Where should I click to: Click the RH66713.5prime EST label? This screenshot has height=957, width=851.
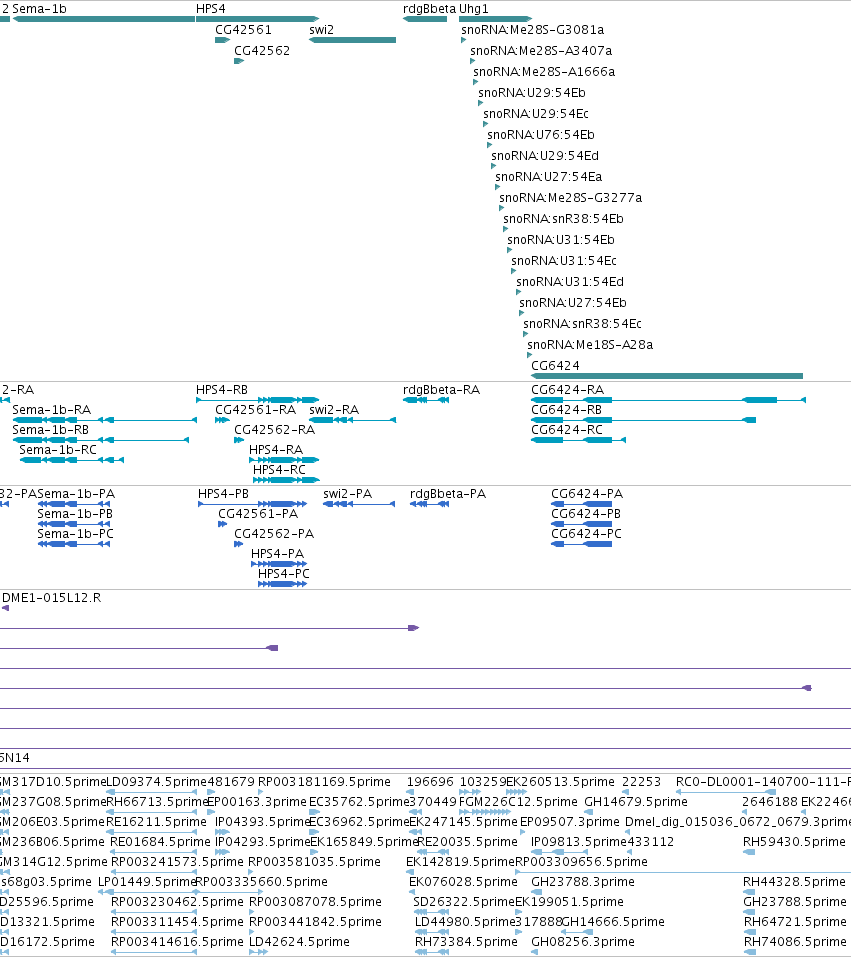(158, 802)
